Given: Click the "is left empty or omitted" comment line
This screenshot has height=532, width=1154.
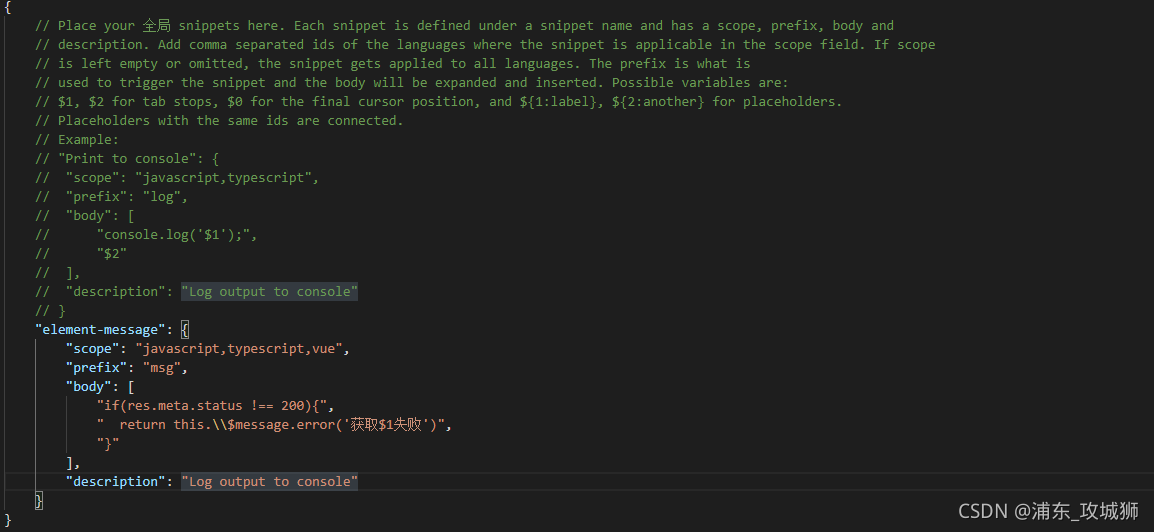Looking at the screenshot, I should click(x=392, y=64).
